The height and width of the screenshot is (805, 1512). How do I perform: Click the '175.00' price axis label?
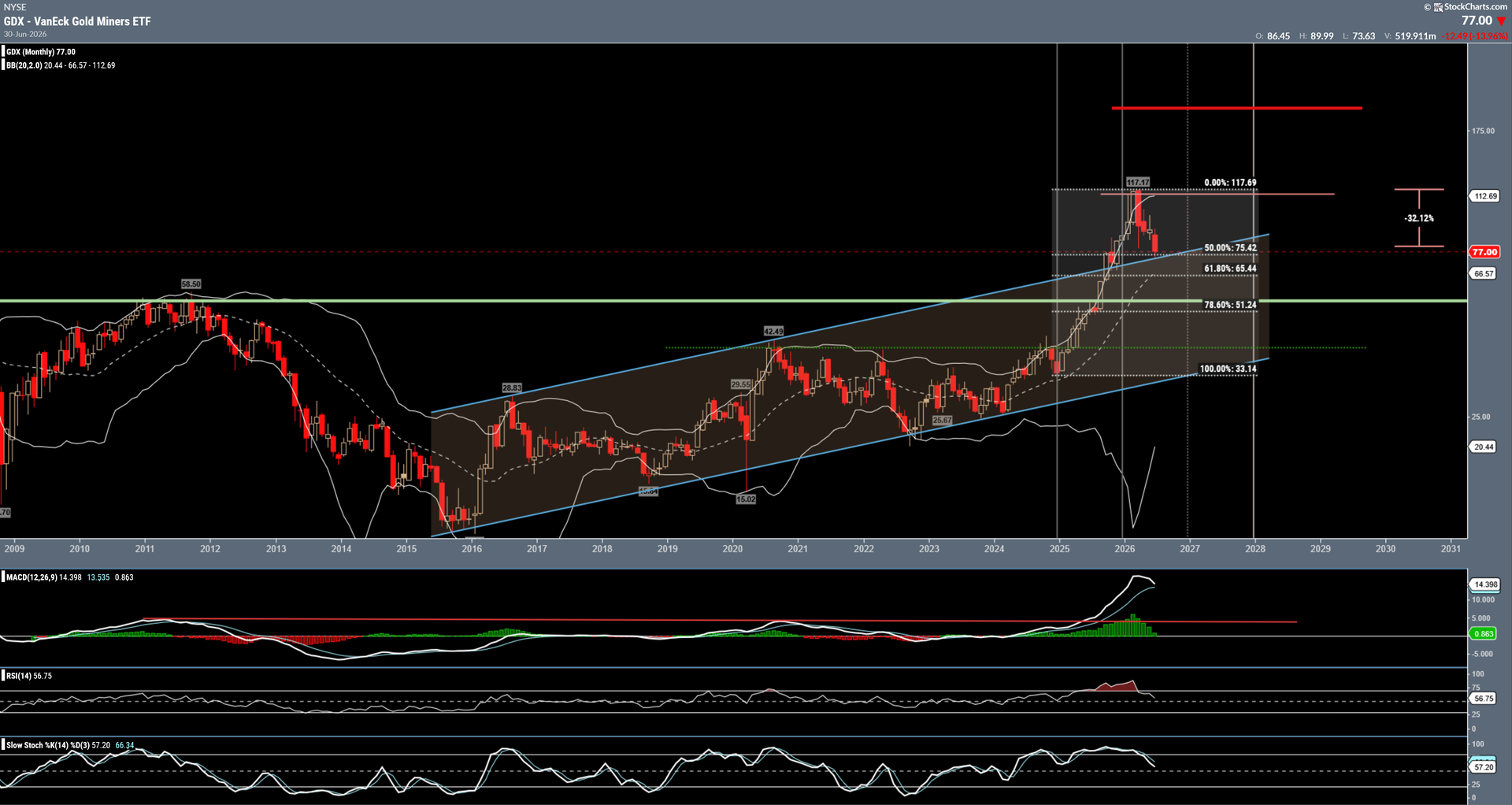click(1483, 131)
